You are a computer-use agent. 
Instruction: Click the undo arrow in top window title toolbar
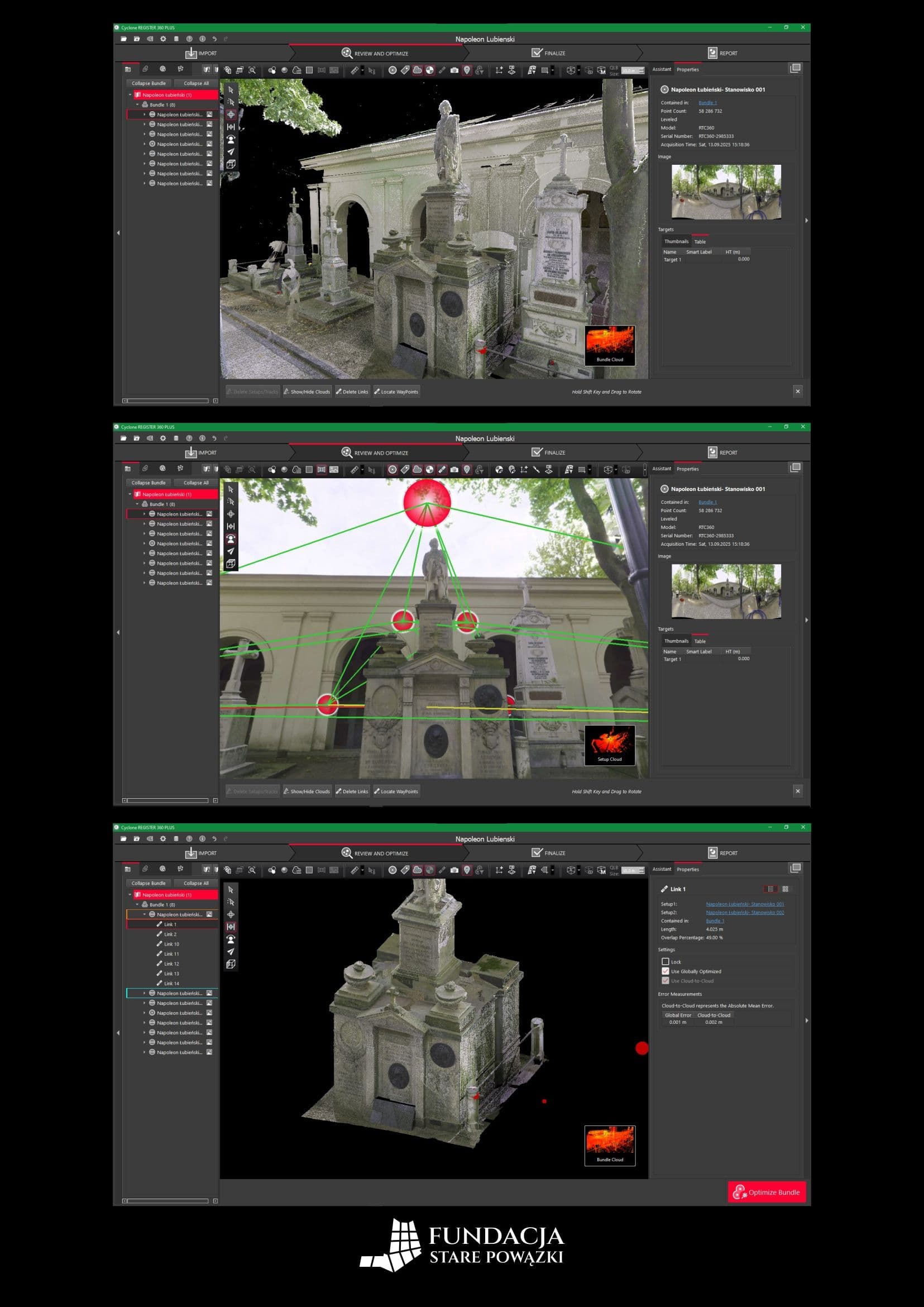coord(214,39)
